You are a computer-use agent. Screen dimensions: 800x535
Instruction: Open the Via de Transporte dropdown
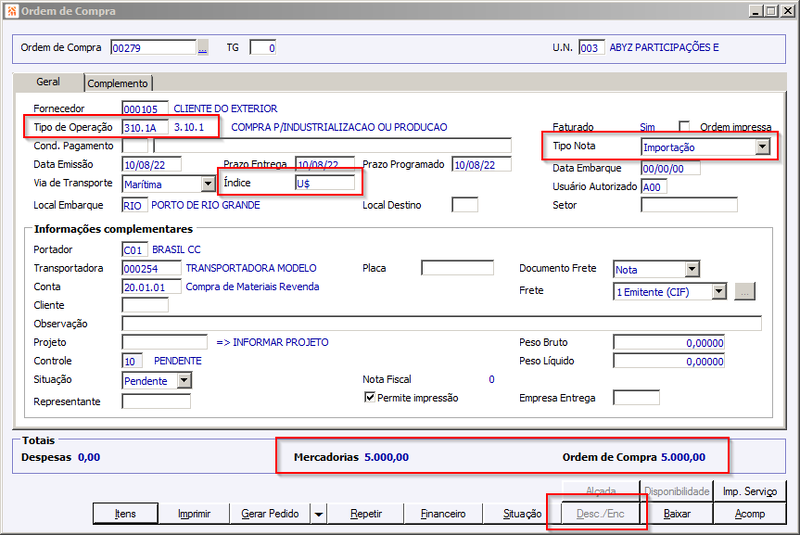[x=208, y=184]
